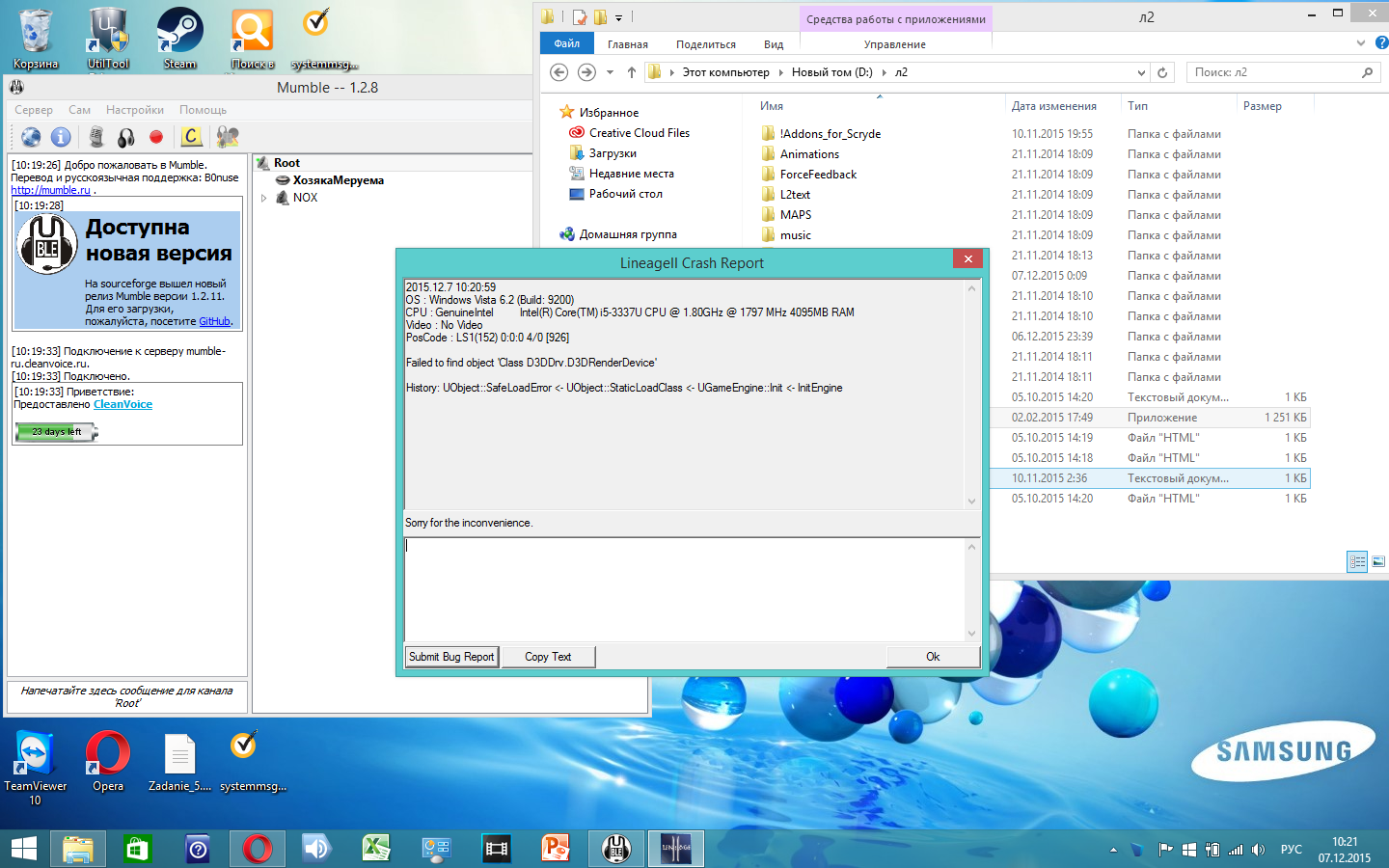The height and width of the screenshot is (868, 1389).
Task: Switch to the Вид tab in Explorer
Action: 773,44
